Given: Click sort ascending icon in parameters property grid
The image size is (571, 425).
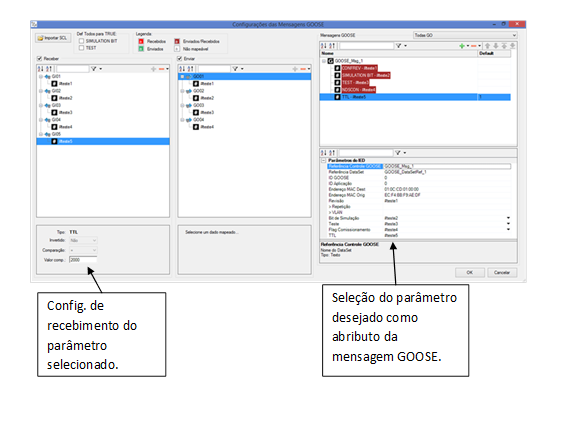Looking at the screenshot, I should pos(323,153).
